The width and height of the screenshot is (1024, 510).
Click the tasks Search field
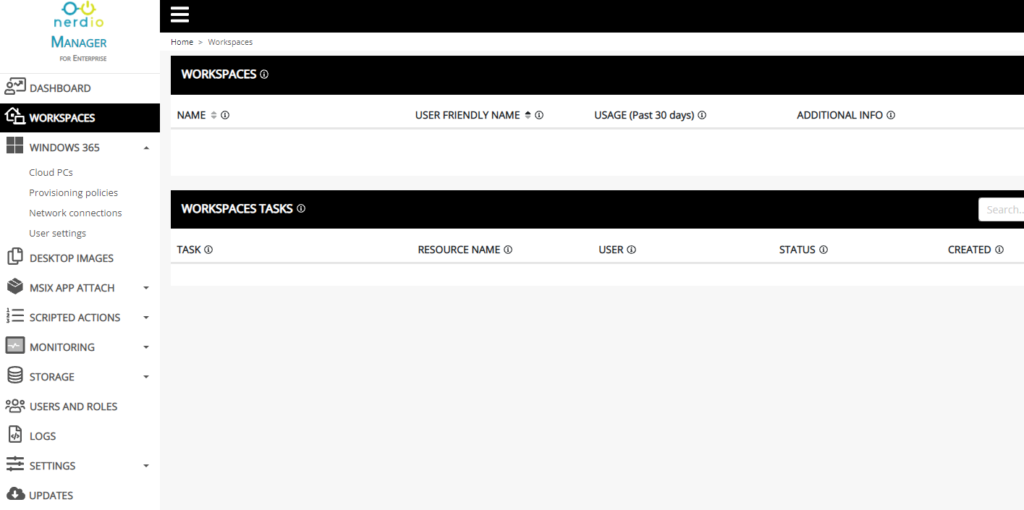coord(1001,210)
